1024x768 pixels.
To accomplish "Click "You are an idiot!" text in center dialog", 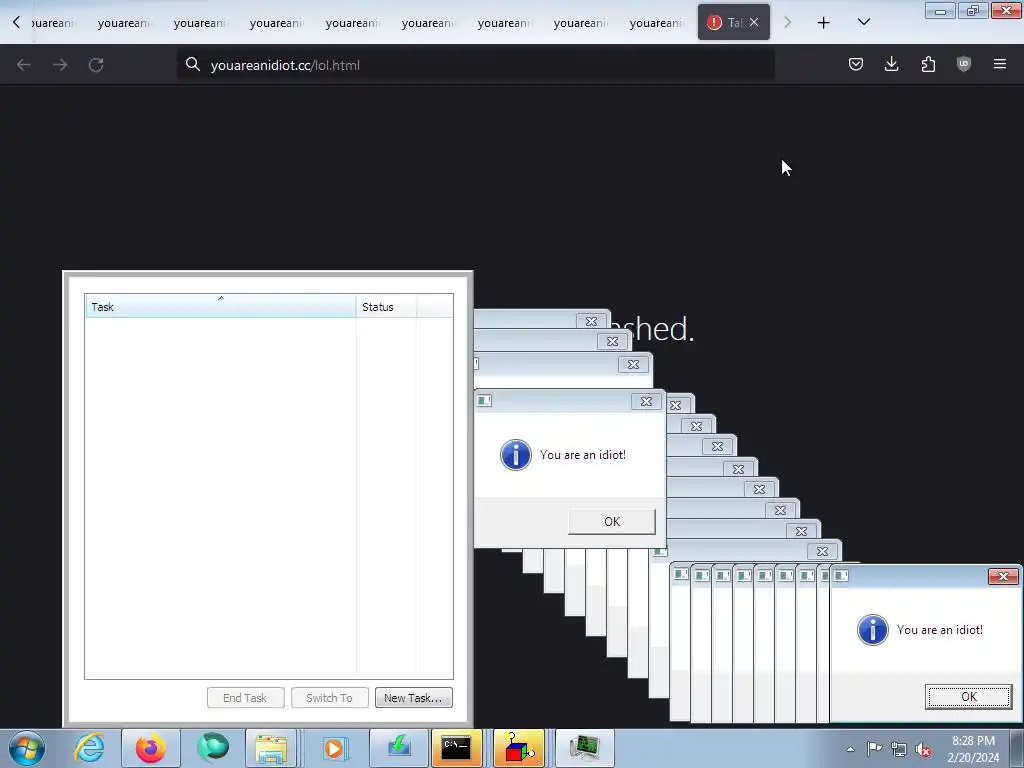I will tap(583, 455).
